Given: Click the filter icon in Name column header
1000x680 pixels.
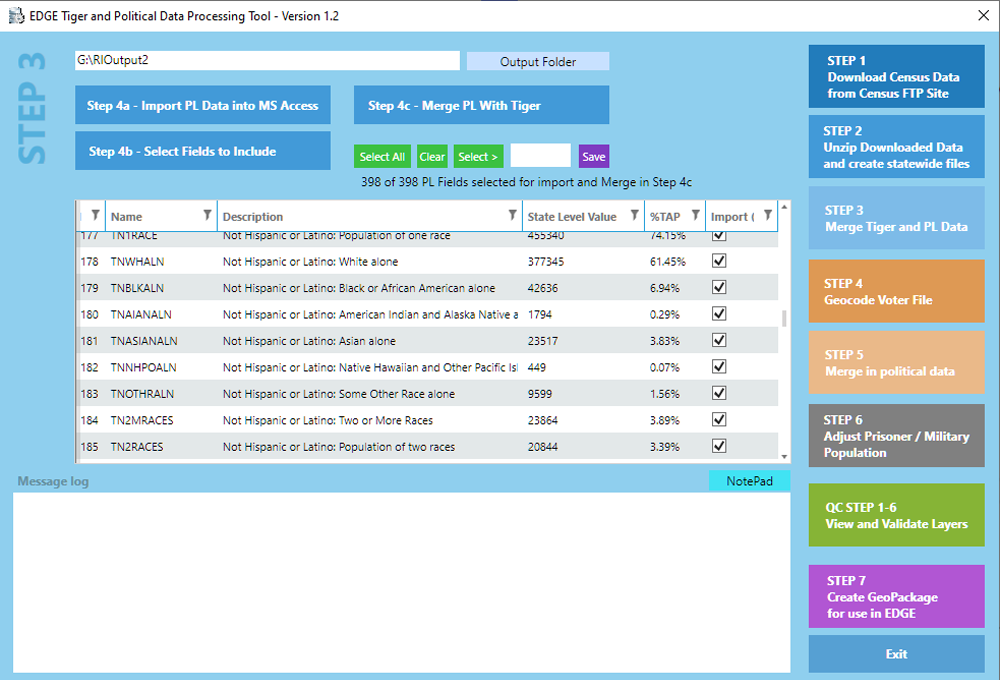Looking at the screenshot, I should [x=207, y=216].
